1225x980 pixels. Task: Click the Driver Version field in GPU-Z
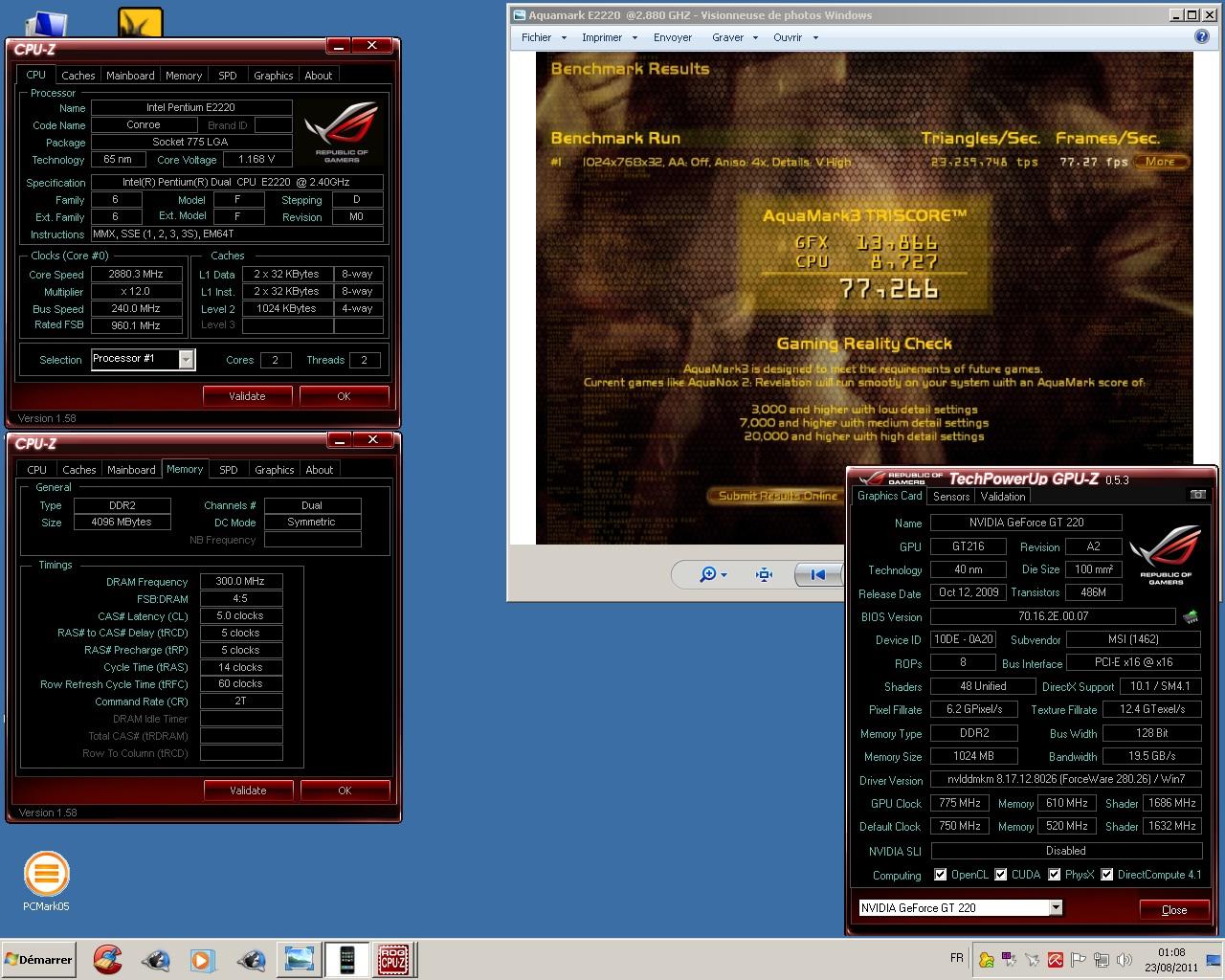[x=1066, y=780]
